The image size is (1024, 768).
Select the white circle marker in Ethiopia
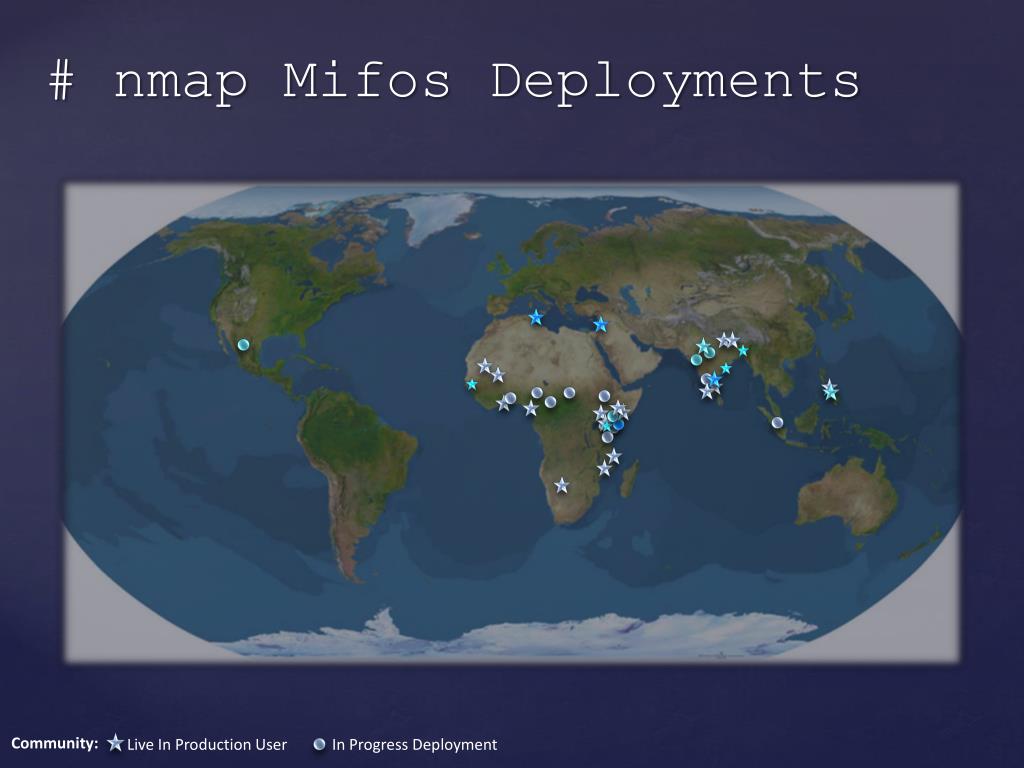tap(604, 396)
